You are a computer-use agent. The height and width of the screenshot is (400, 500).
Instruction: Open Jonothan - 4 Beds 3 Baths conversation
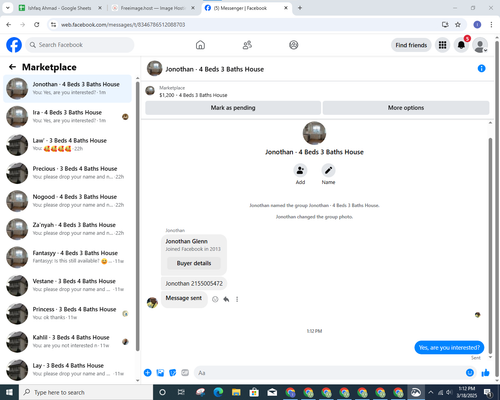[x=67, y=88]
